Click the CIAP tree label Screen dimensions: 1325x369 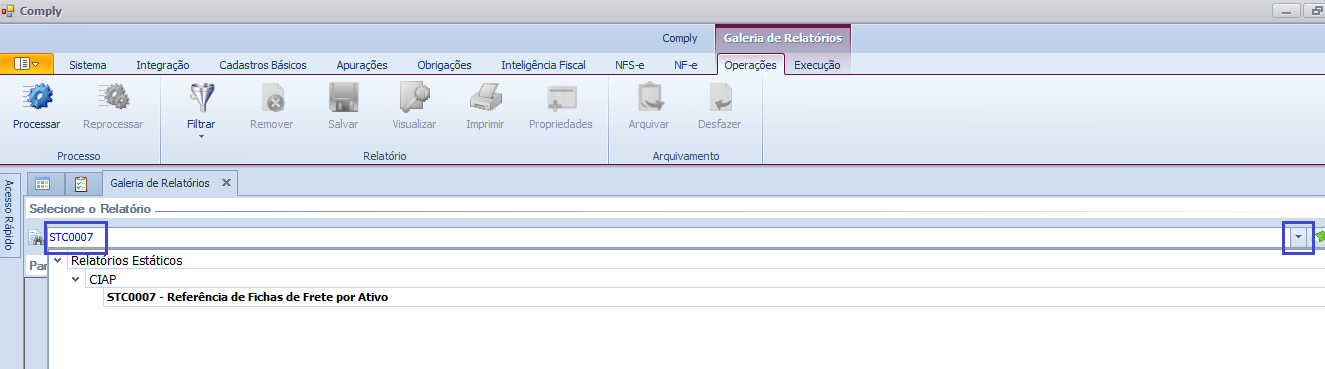(x=102, y=279)
